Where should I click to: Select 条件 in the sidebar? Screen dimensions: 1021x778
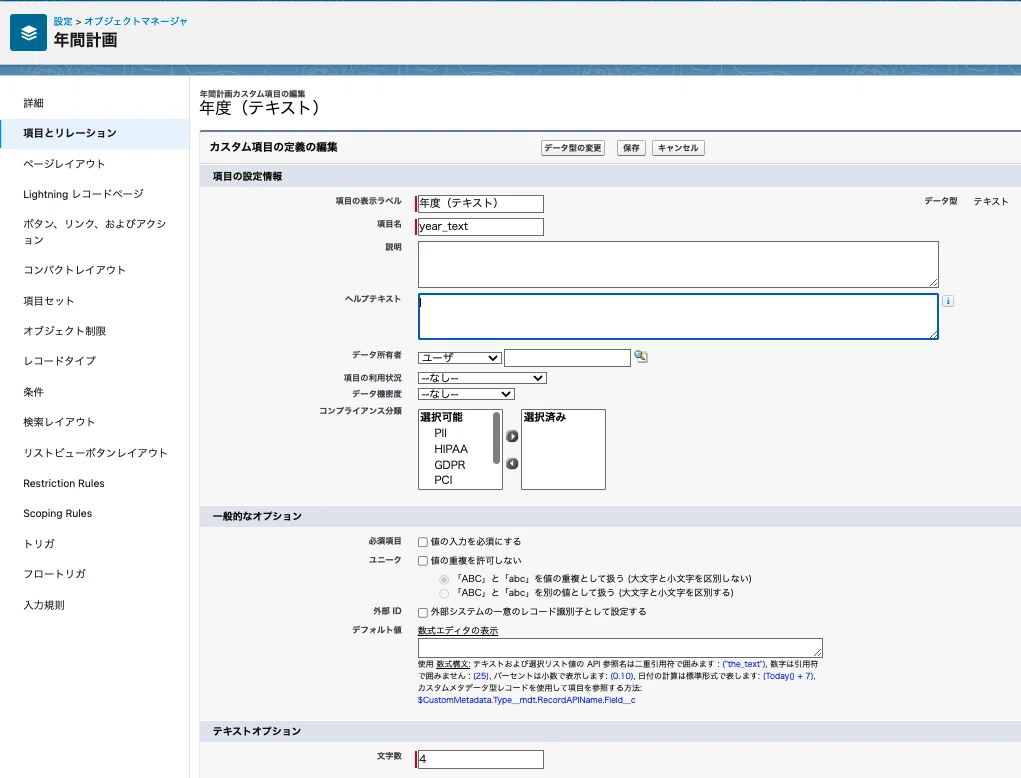(x=34, y=392)
